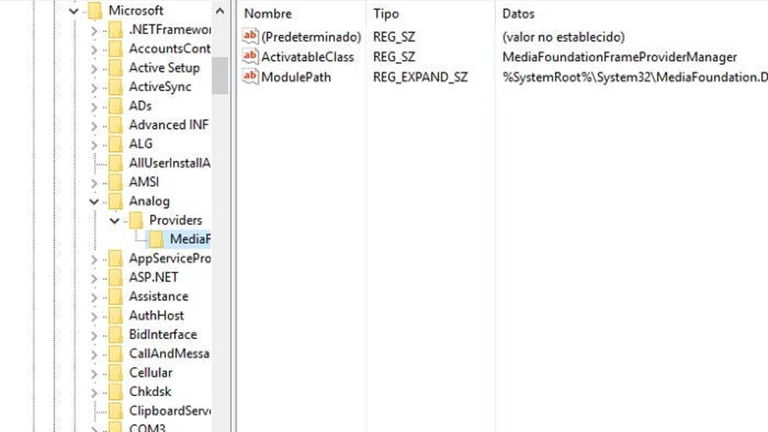Click the AMSI folder icon
Viewport: 768px width, 432px height.
tap(115, 182)
